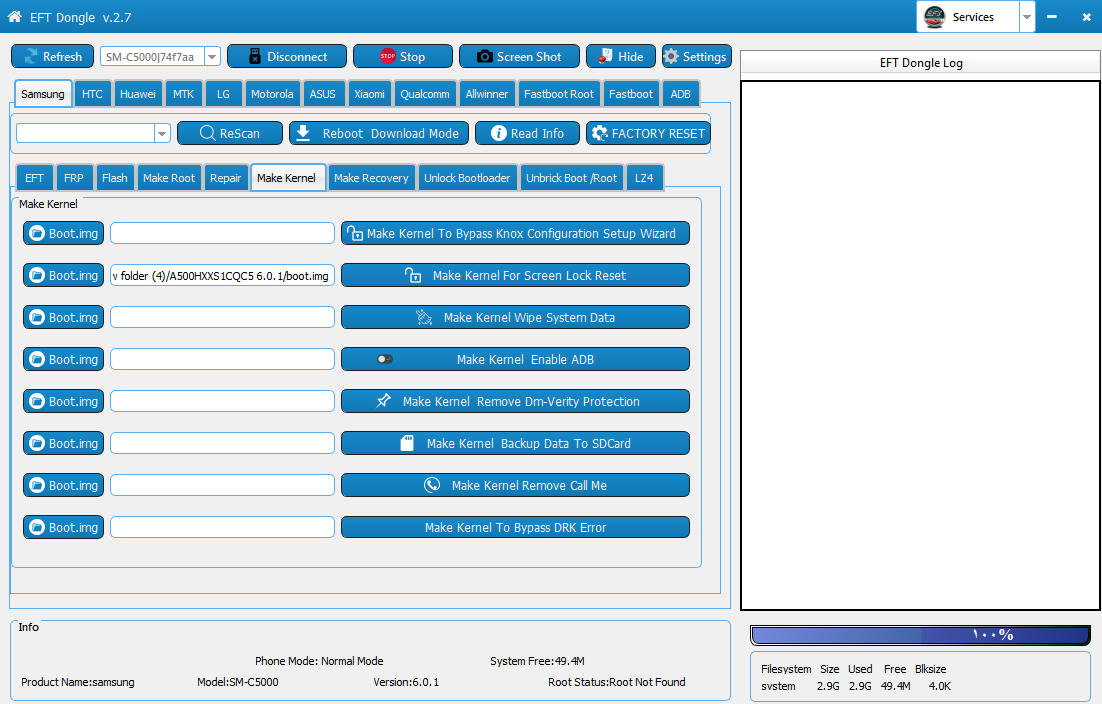Click the 100% progress bar
The width and height of the screenshot is (1102, 704).
920,635
